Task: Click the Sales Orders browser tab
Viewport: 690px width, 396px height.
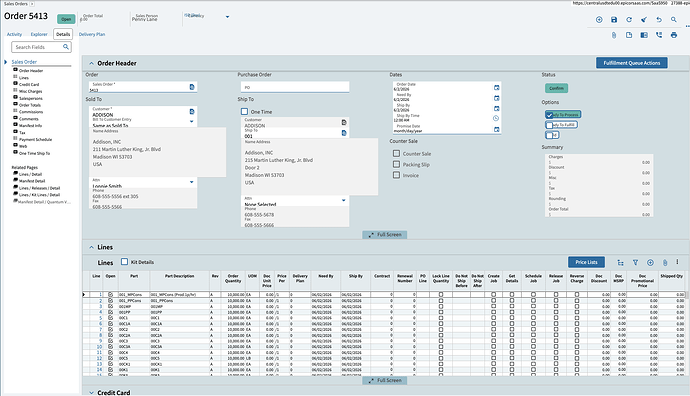Action: click(x=16, y=4)
